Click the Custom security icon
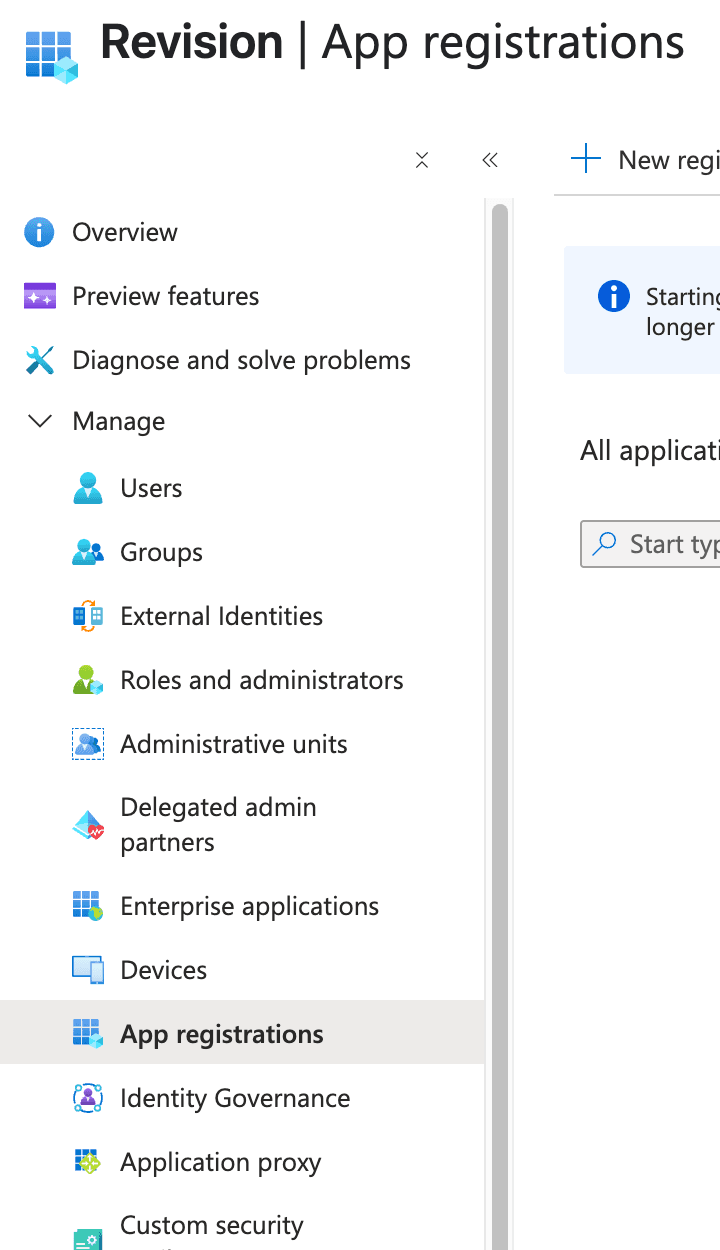Screen dimensions: 720x1250 [x=88, y=1240]
